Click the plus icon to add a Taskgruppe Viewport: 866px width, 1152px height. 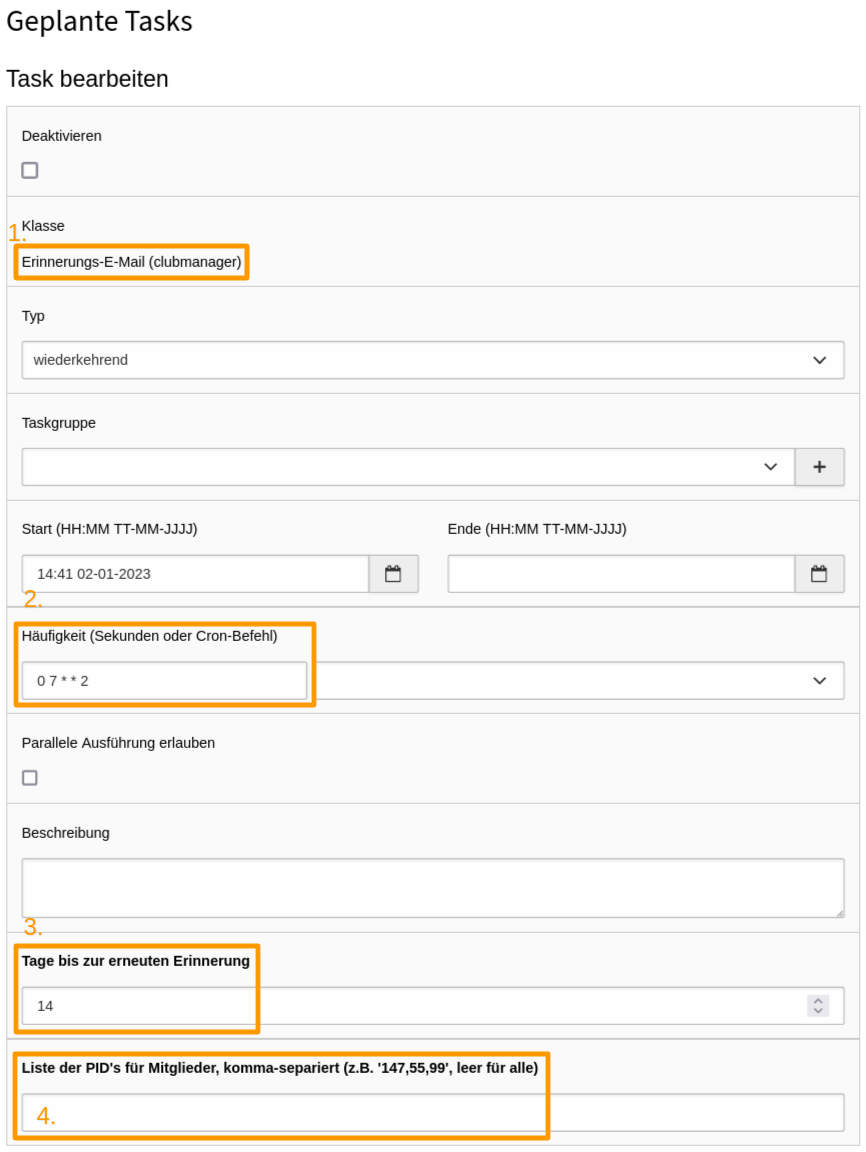pos(819,466)
